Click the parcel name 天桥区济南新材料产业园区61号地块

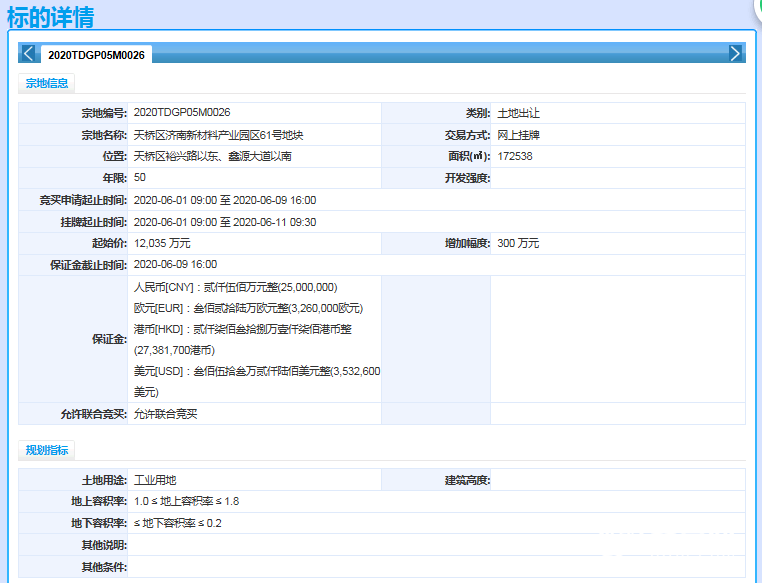[x=217, y=135]
